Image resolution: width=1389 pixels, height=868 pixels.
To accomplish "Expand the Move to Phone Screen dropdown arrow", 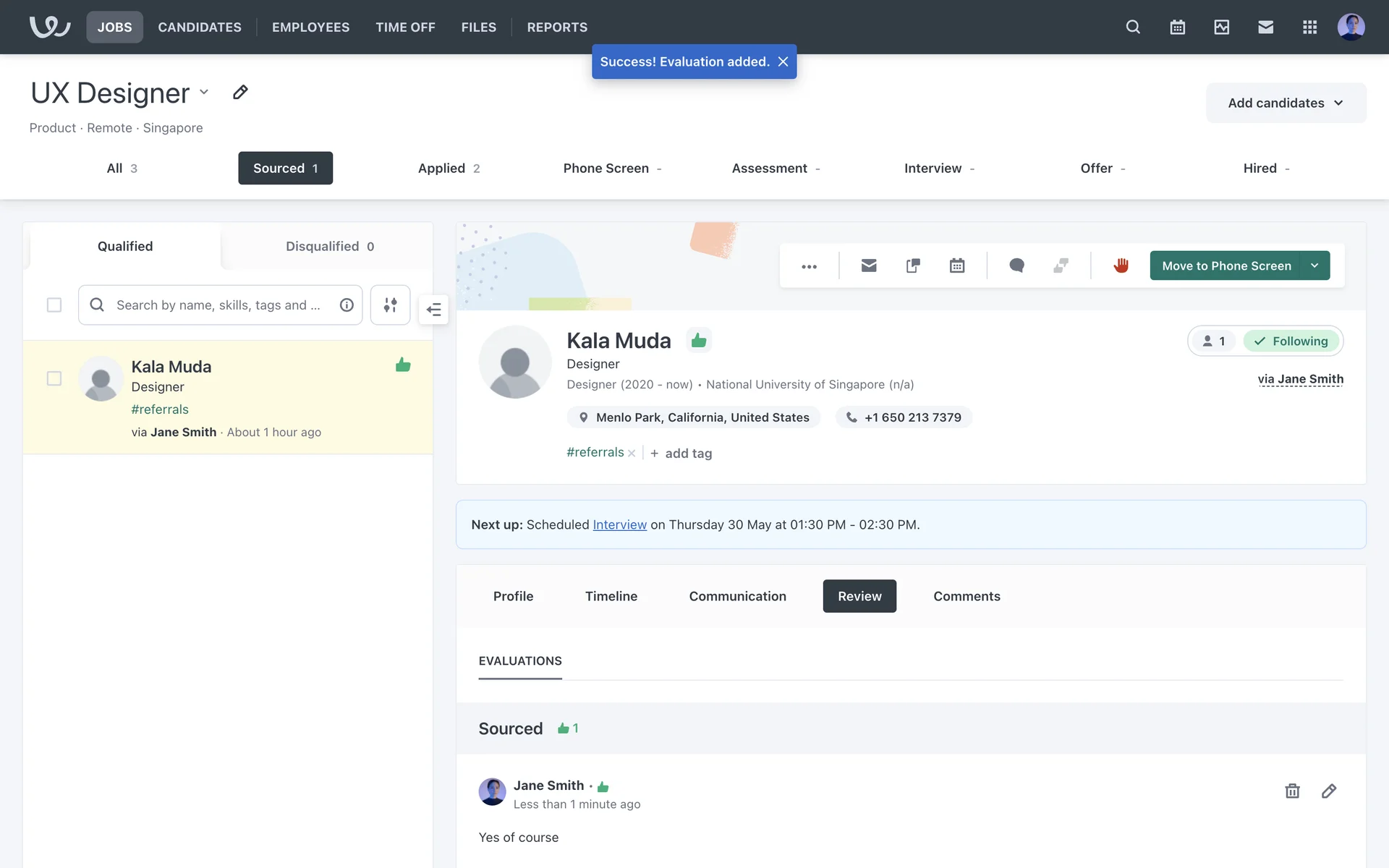I will point(1314,265).
